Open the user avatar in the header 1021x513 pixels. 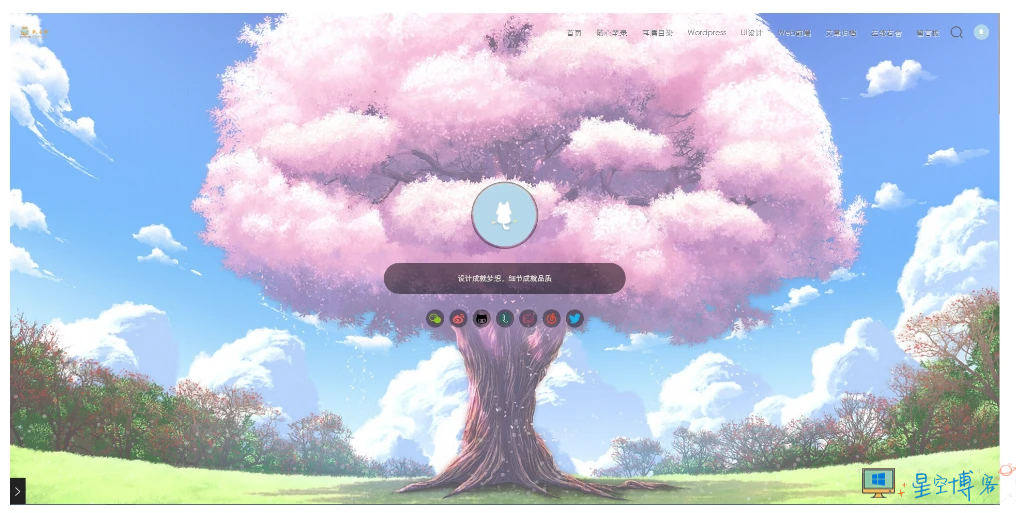tap(981, 32)
